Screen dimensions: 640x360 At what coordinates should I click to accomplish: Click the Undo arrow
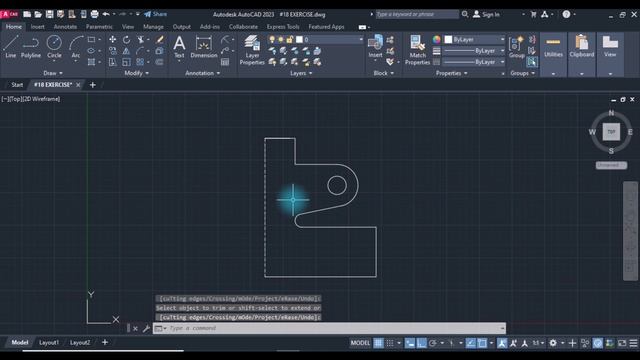[106, 14]
